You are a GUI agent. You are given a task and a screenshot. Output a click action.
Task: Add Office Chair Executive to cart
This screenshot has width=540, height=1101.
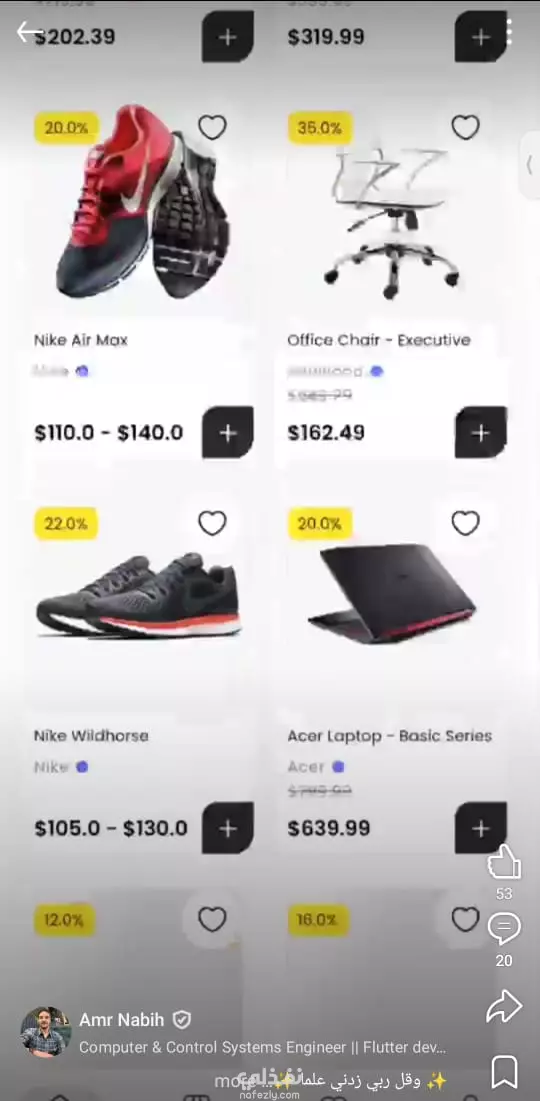coord(480,433)
